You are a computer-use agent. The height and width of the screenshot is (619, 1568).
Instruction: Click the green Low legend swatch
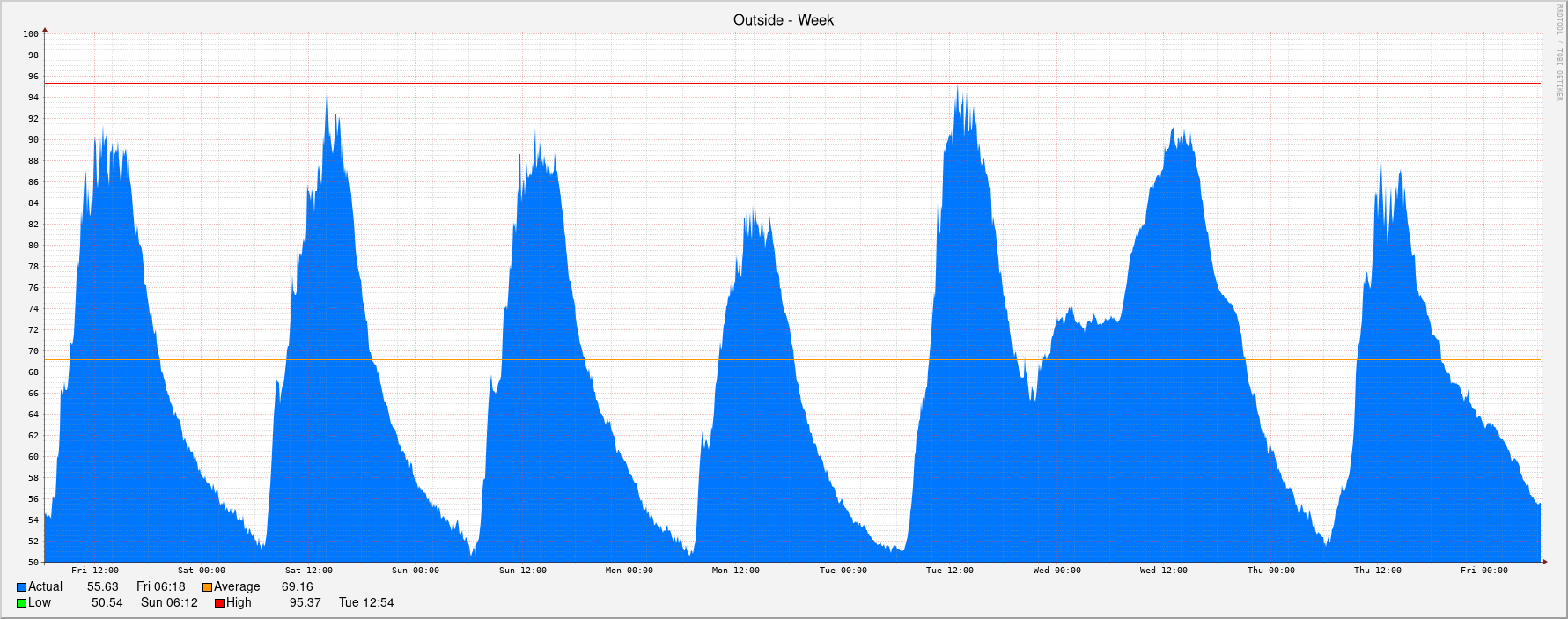21,603
